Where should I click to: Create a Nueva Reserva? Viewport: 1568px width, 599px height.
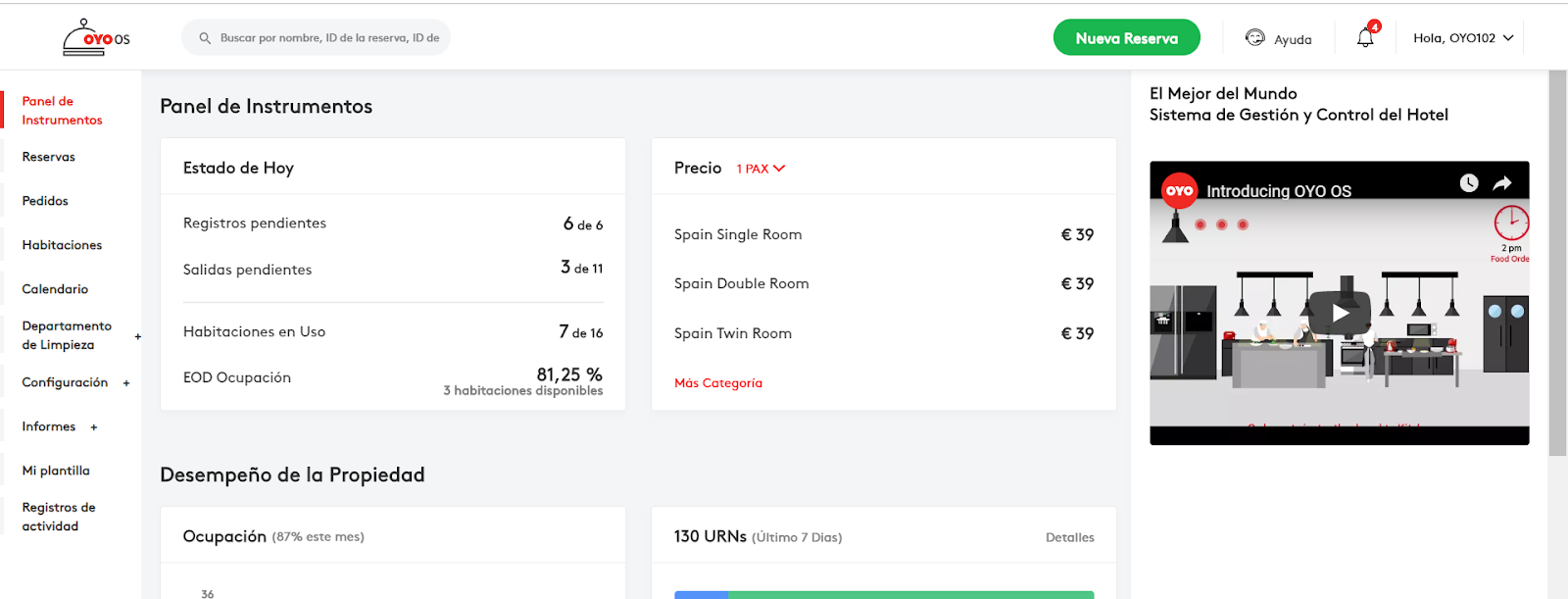point(1126,38)
